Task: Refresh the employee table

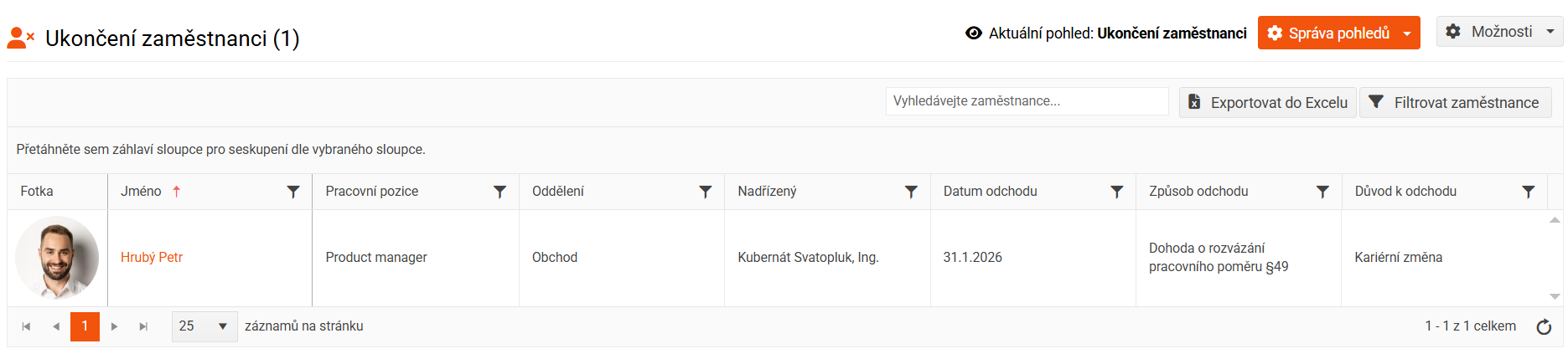Action: pyautogui.click(x=1544, y=326)
